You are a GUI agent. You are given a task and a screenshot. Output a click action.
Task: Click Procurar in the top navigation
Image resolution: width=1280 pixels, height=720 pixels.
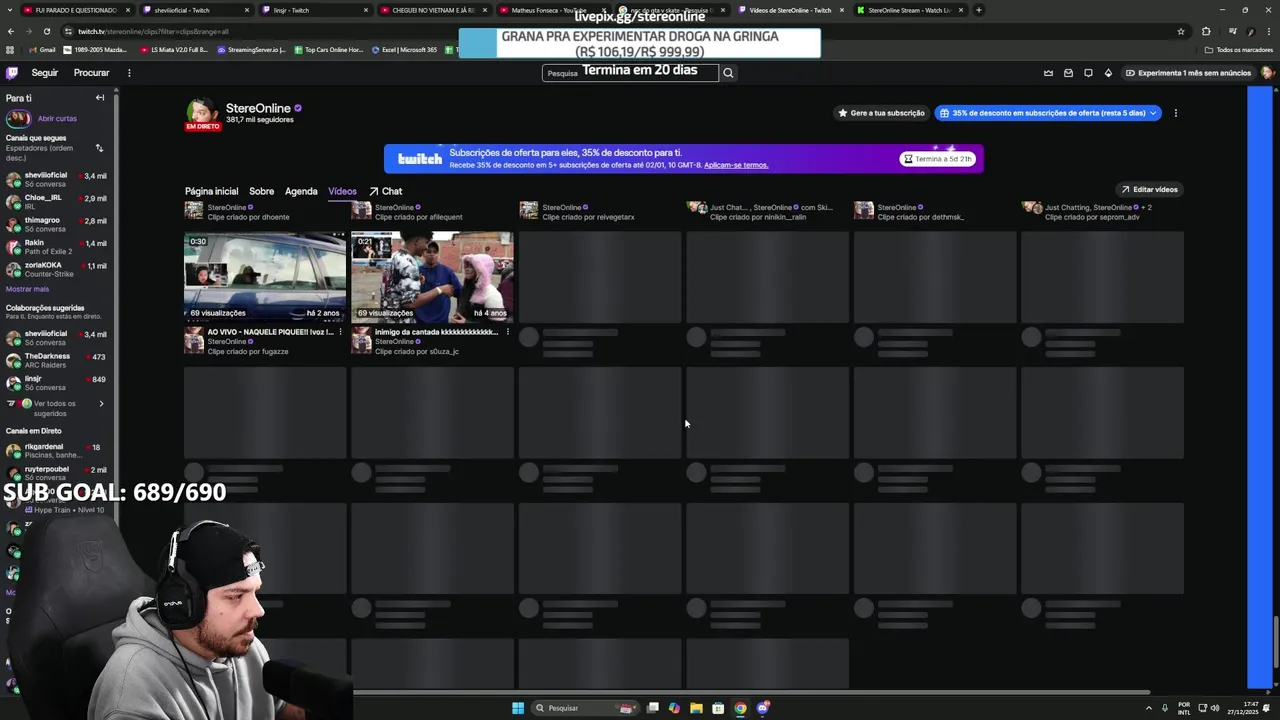91,73
